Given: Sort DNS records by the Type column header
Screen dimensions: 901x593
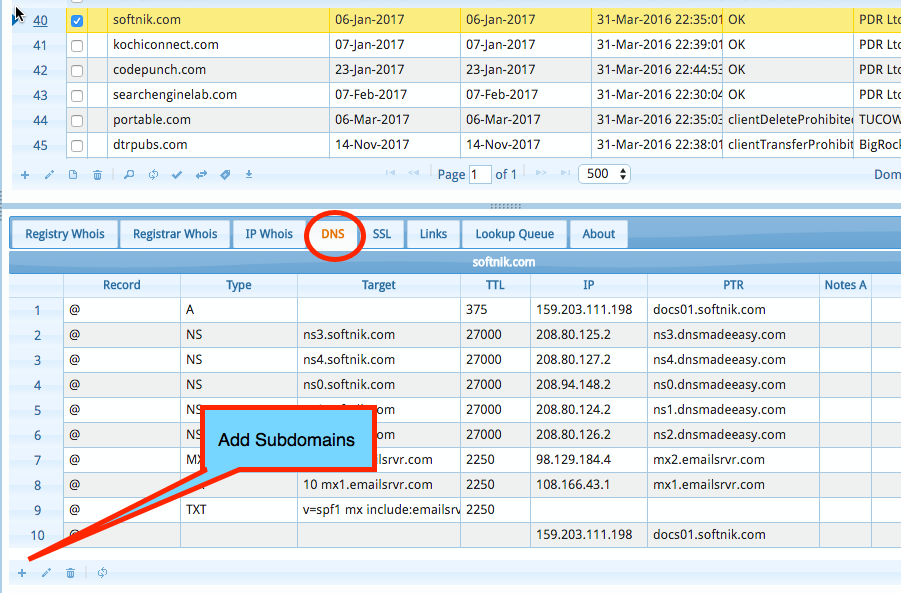Looking at the screenshot, I should [x=239, y=285].
